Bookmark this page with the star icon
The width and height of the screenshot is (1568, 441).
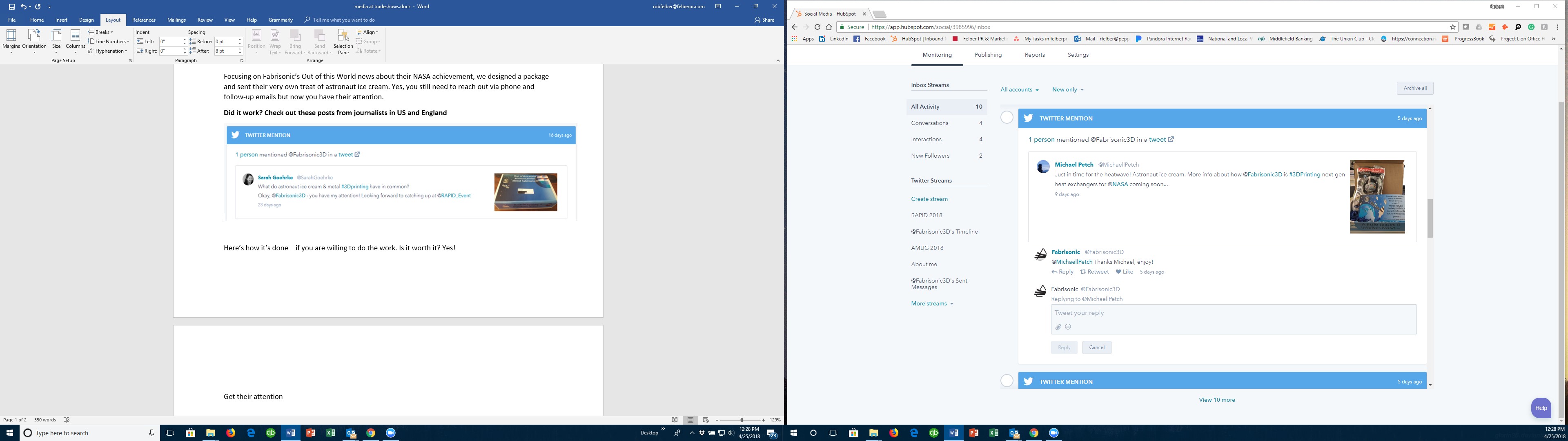coord(1453,27)
